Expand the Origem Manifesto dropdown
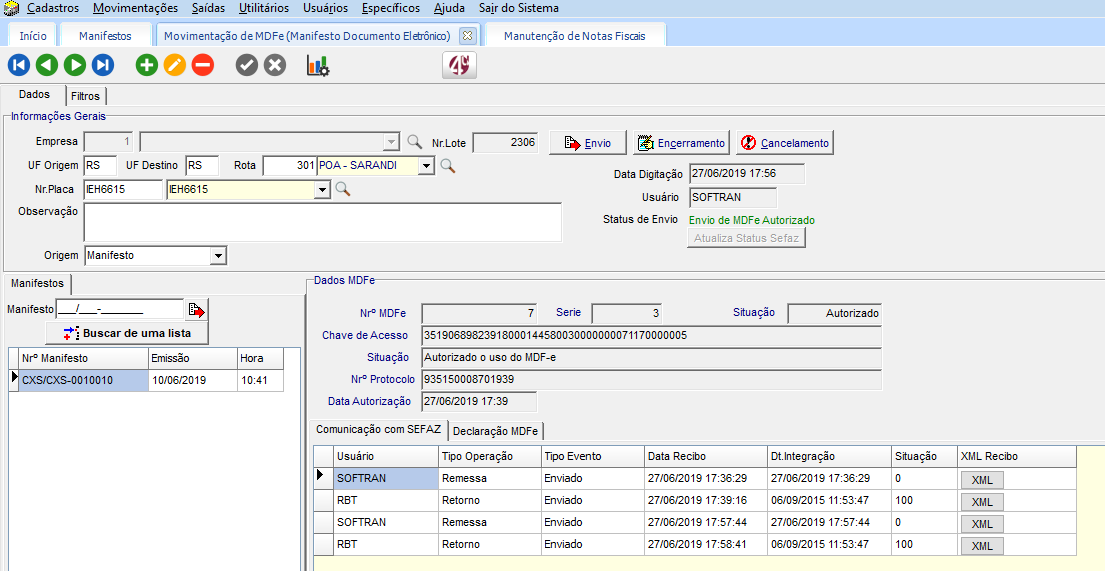The width and height of the screenshot is (1105, 571). [x=219, y=256]
